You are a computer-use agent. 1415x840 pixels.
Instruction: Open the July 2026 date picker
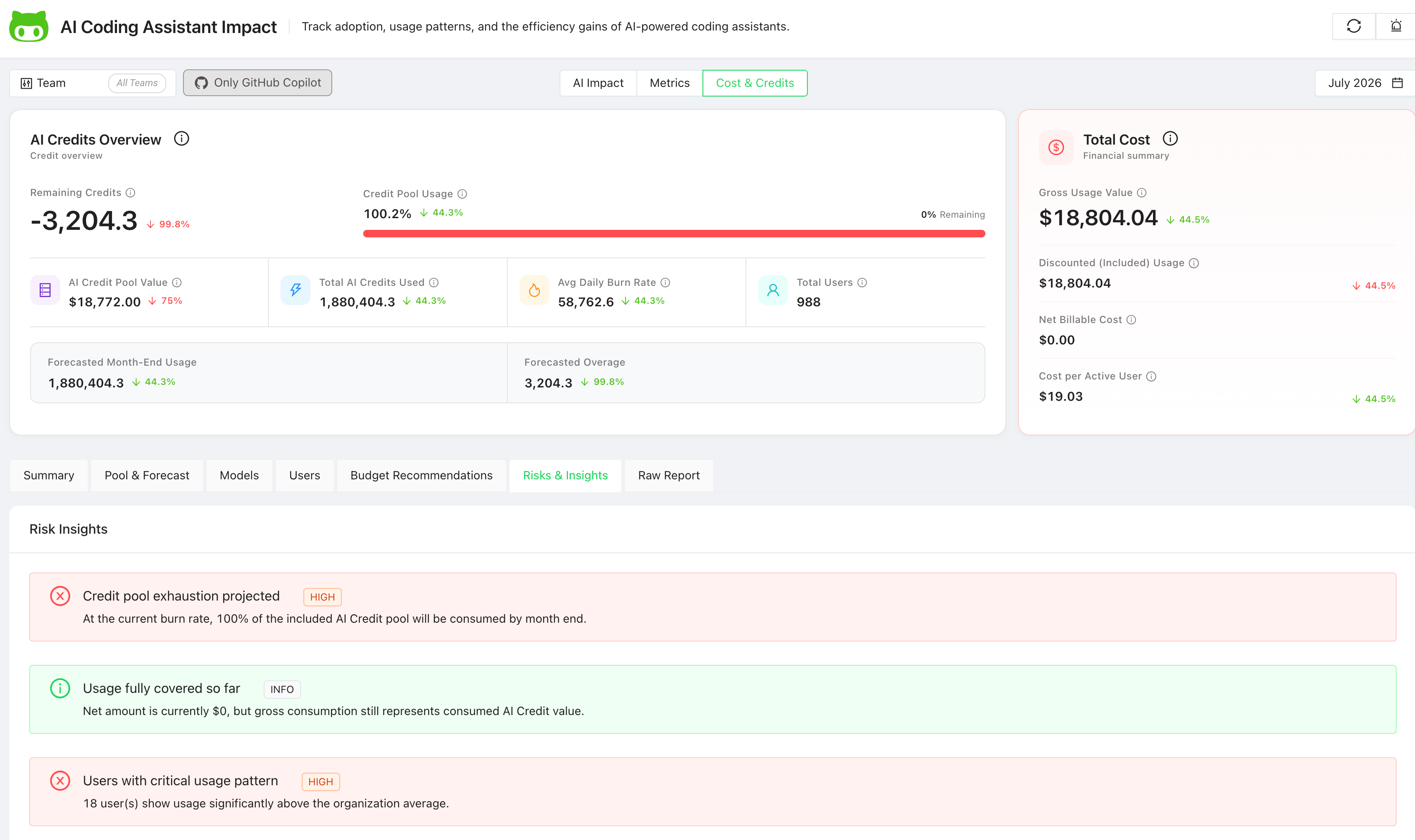(x=1364, y=83)
